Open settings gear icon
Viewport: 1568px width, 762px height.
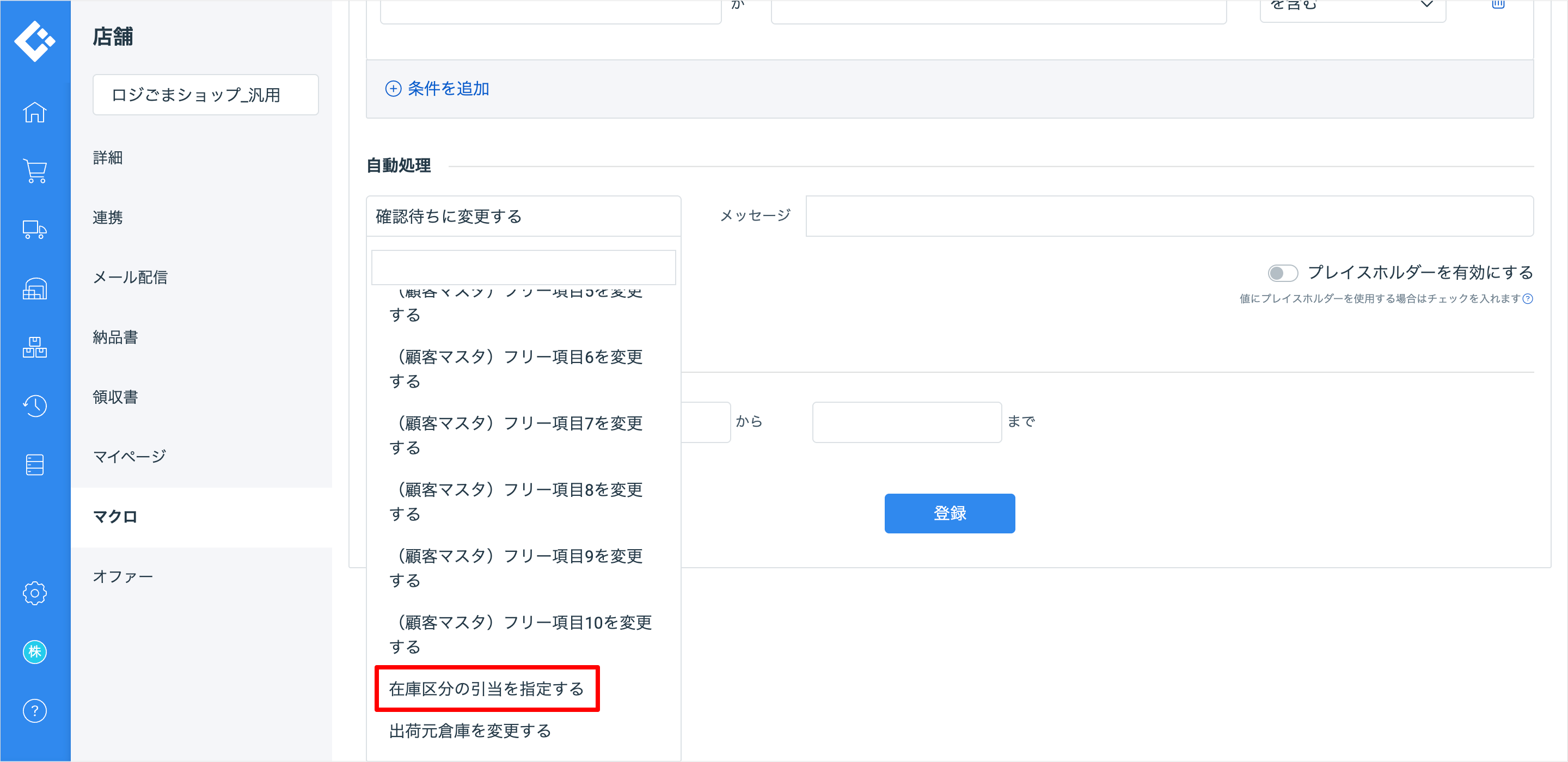tap(35, 593)
